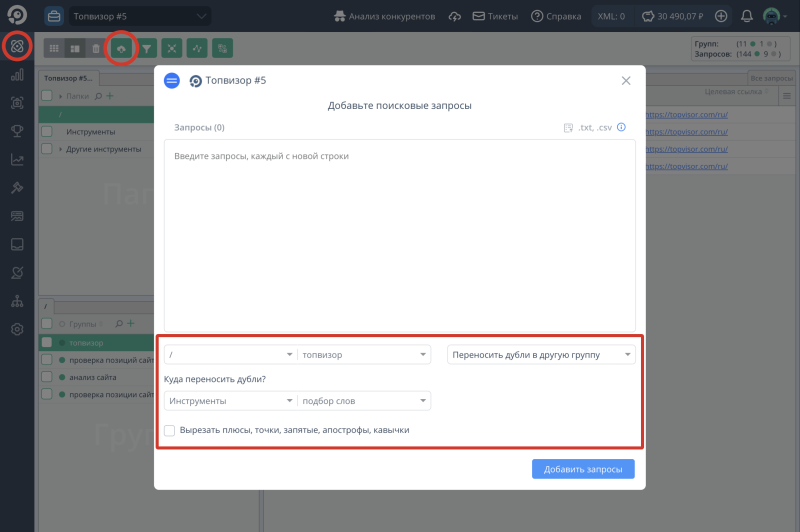Add new group with plus icon

pos(131,323)
